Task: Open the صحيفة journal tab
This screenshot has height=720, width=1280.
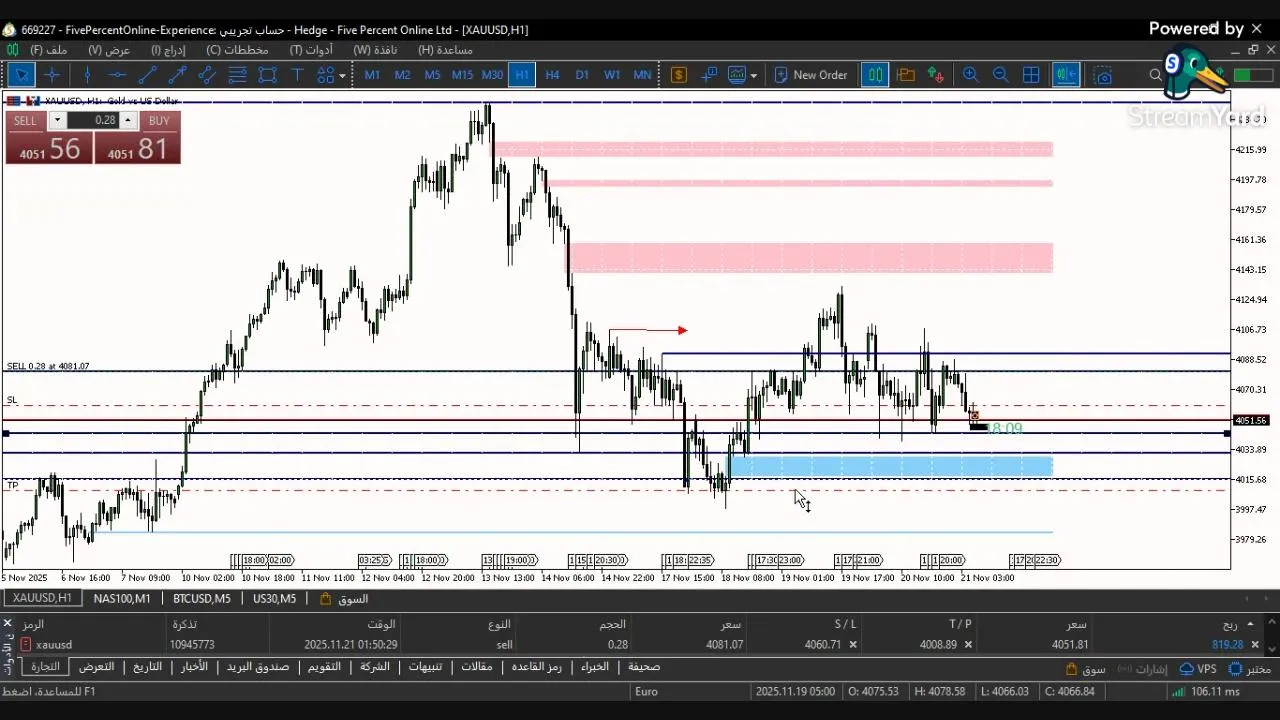Action: pyautogui.click(x=643, y=667)
